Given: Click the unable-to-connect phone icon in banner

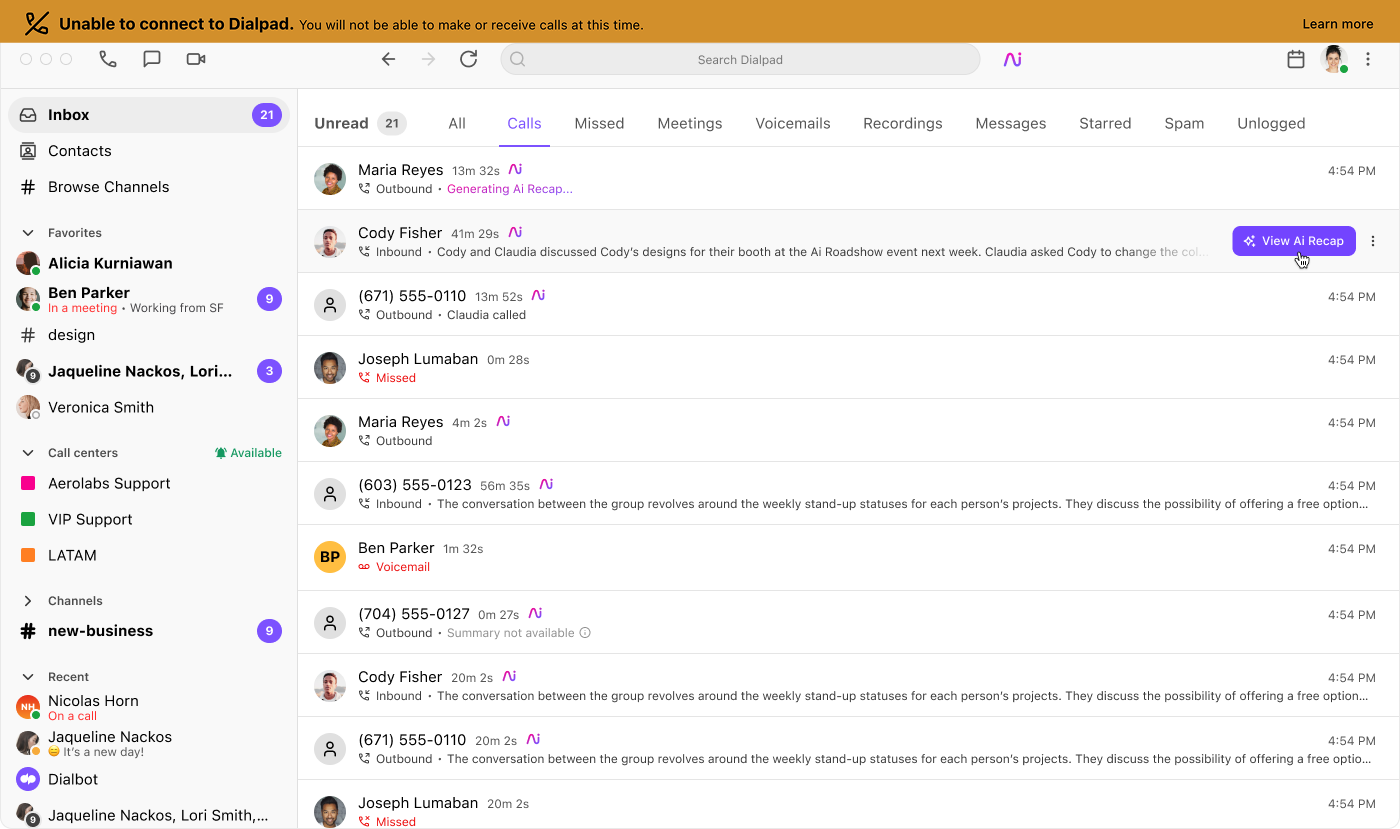Looking at the screenshot, I should pyautogui.click(x=37, y=23).
